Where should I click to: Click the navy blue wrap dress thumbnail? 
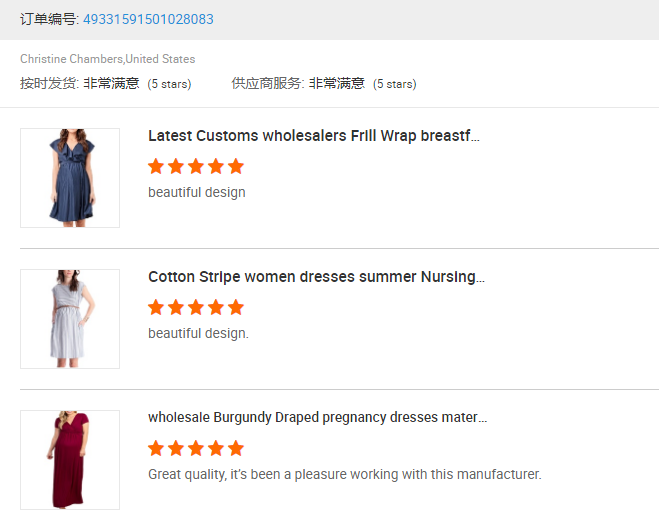70,178
